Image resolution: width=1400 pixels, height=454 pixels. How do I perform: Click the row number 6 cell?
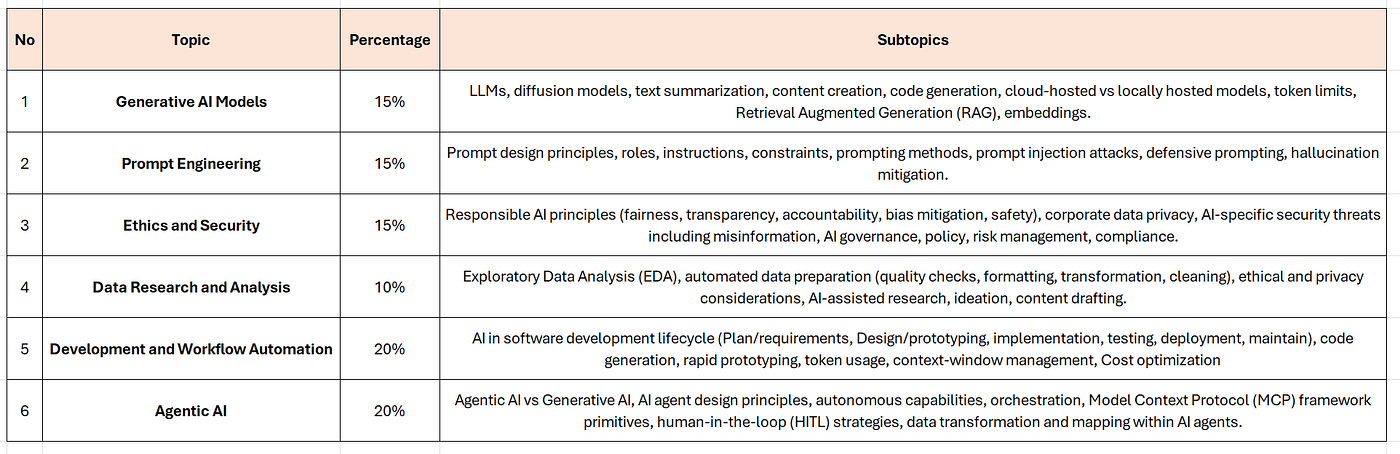coord(25,411)
